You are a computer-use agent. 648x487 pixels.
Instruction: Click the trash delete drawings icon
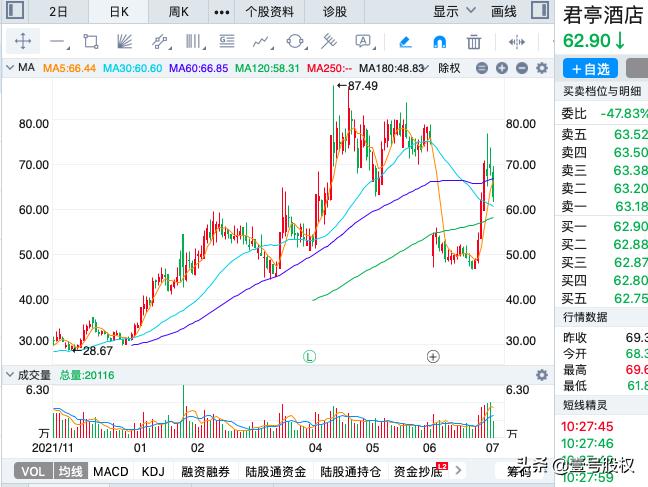(474, 42)
